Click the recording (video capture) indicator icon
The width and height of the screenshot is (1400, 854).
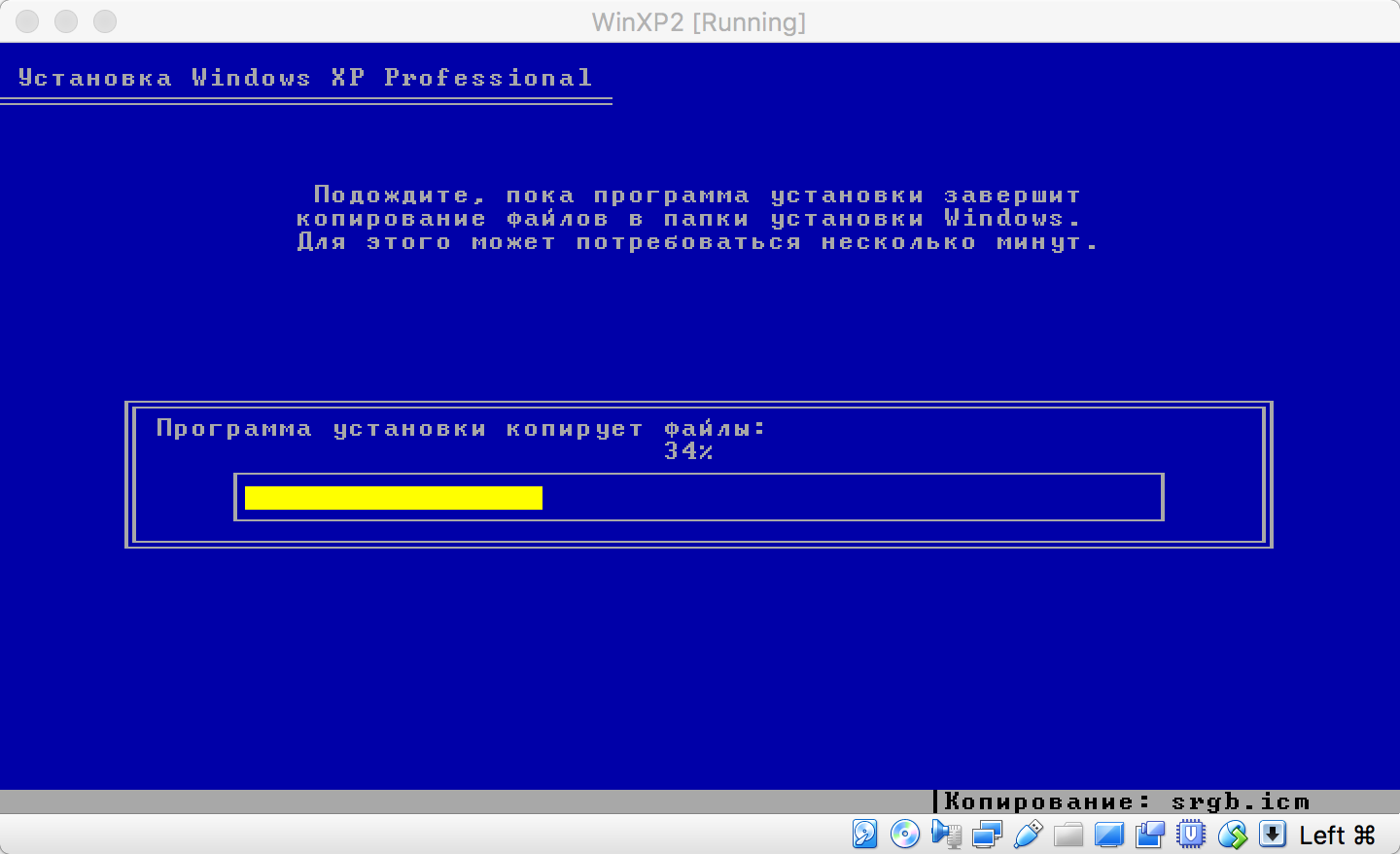tap(1150, 835)
